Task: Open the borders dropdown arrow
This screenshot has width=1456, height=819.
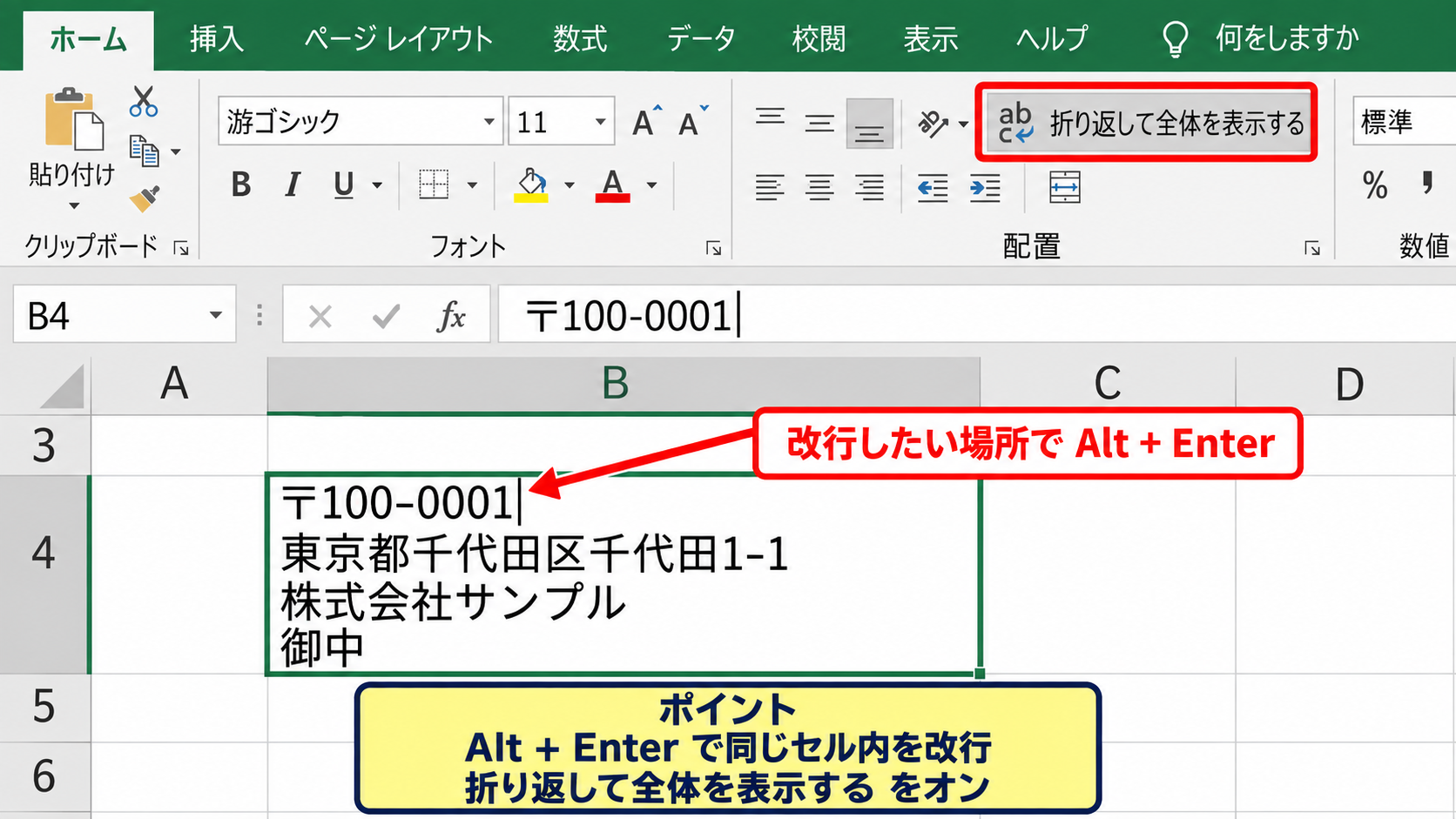Action: click(472, 185)
